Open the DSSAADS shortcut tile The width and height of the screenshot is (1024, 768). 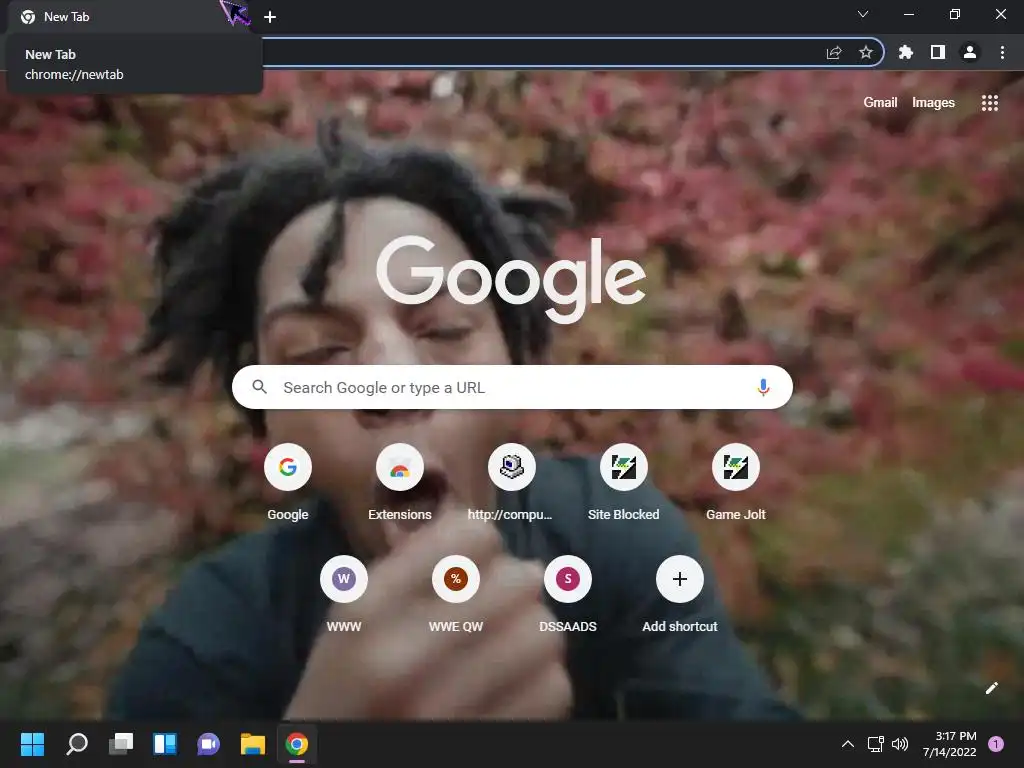tap(568, 595)
